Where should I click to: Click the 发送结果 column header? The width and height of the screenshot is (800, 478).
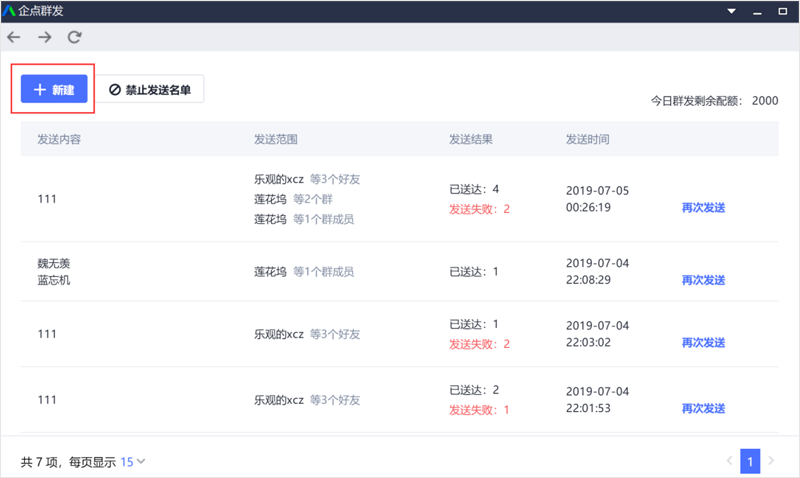(x=471, y=139)
